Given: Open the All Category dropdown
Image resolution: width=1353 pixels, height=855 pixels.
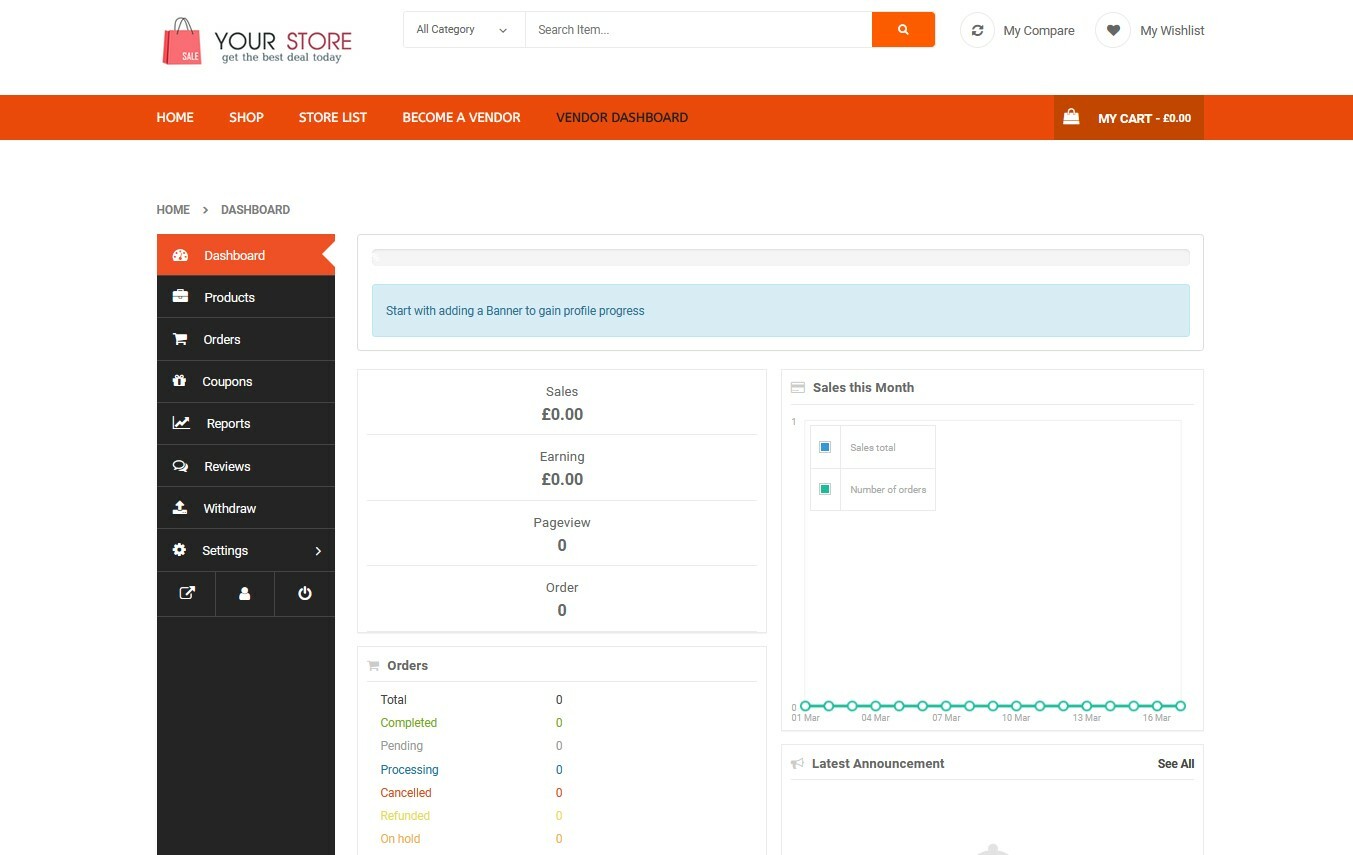Looking at the screenshot, I should click(464, 30).
